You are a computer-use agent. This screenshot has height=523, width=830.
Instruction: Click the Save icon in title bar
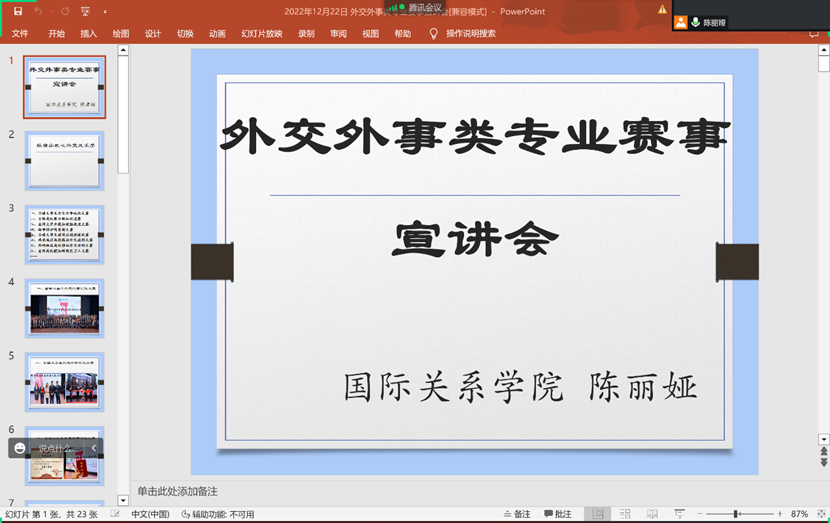[x=17, y=11]
